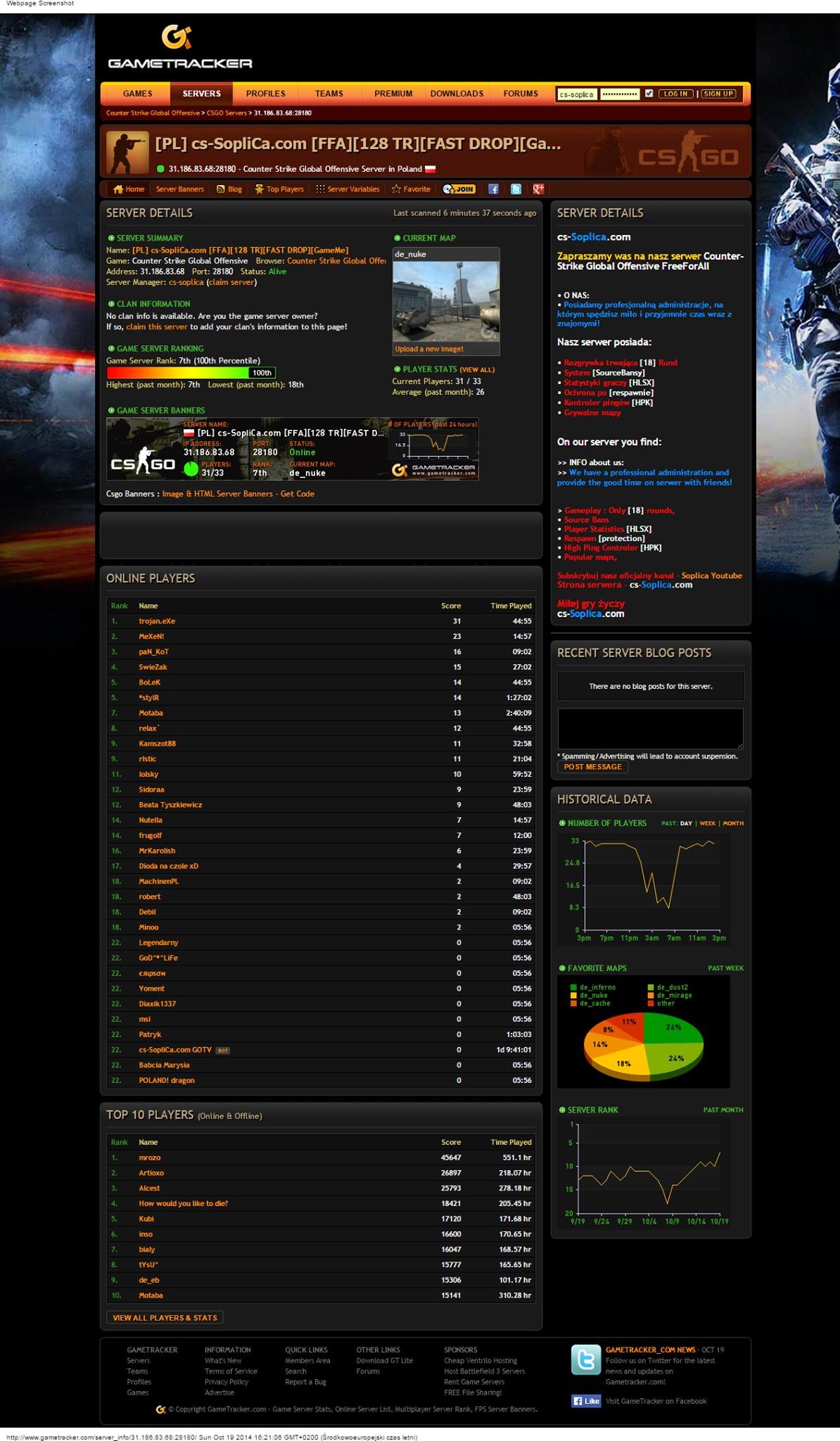Screen dimensions: 840x1441
Task: Open the Blog feed tab
Action: pyautogui.click(x=229, y=189)
